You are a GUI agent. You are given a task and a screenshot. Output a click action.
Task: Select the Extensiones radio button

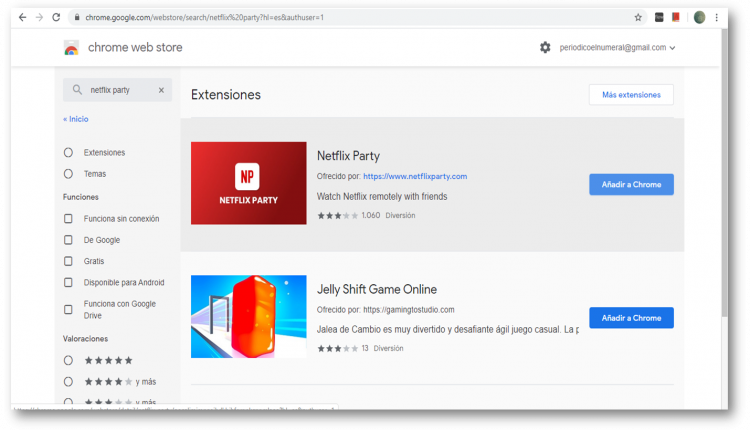(68, 152)
